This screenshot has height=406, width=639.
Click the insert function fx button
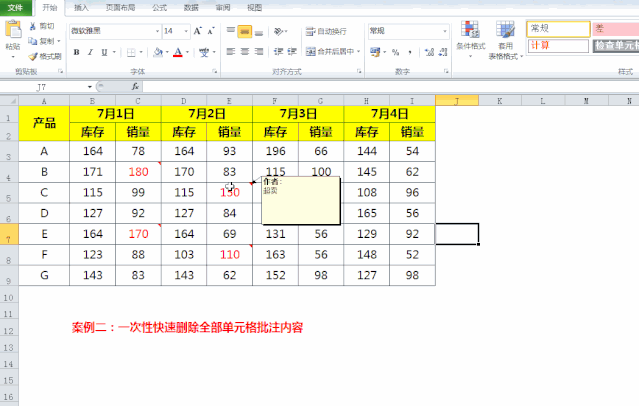click(135, 86)
